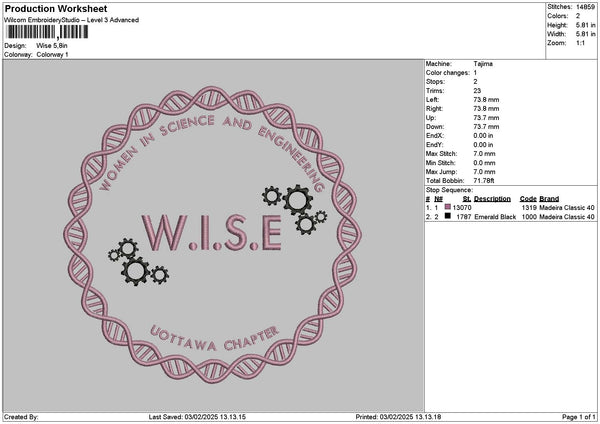Click the 'Stop Sequence:' heading

click(449, 190)
